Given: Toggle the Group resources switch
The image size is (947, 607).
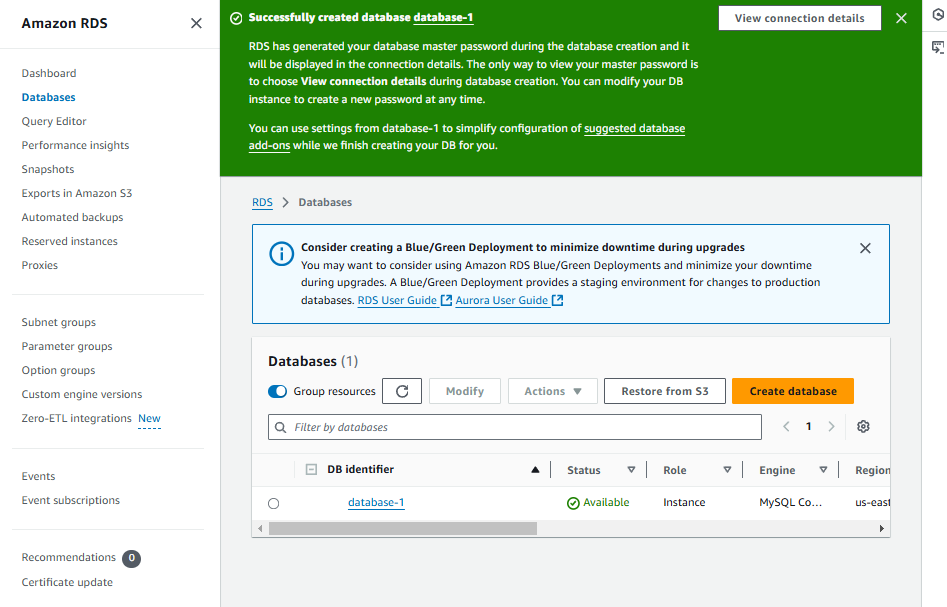Looking at the screenshot, I should 277,391.
